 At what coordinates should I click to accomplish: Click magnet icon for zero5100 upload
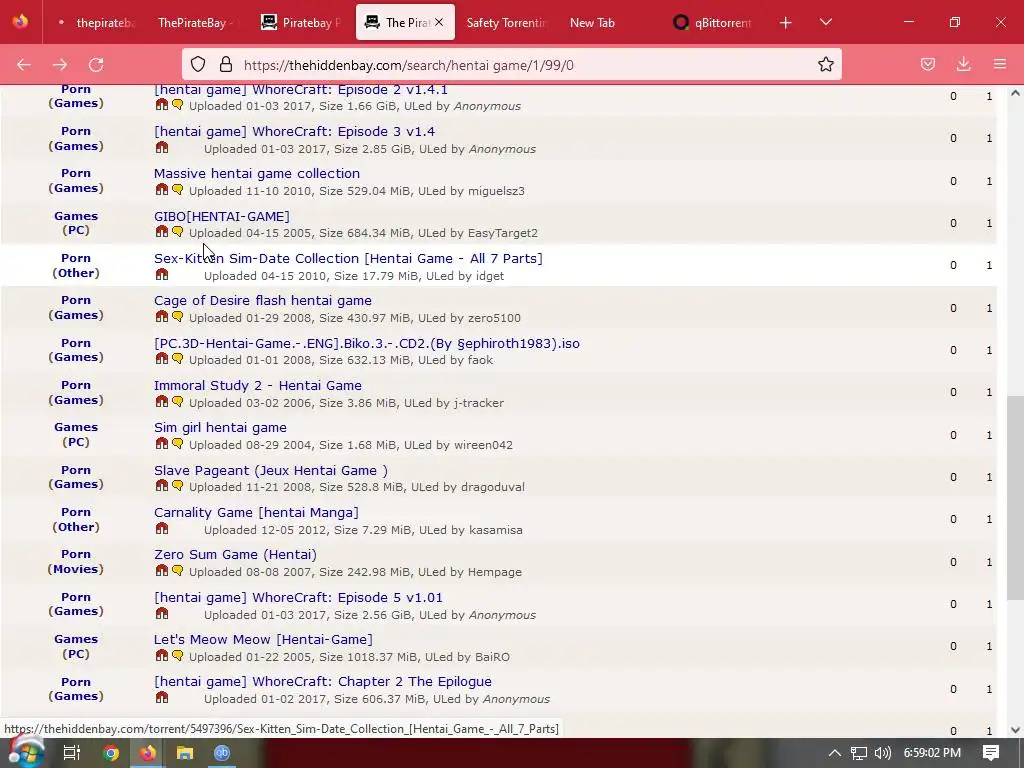pyautogui.click(x=162, y=316)
